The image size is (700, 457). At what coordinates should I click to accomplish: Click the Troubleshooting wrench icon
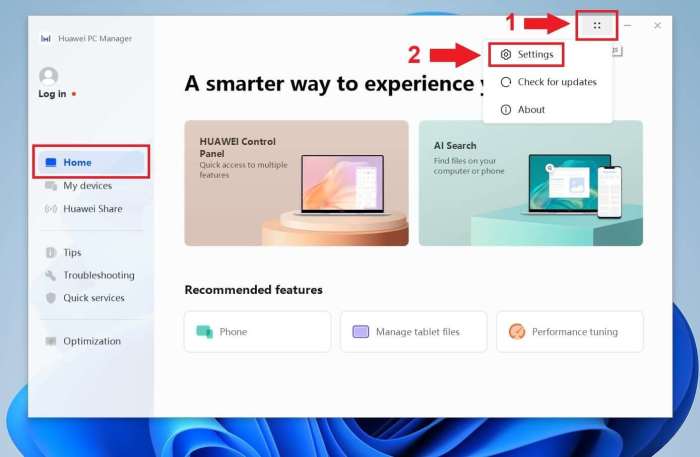pyautogui.click(x=51, y=275)
